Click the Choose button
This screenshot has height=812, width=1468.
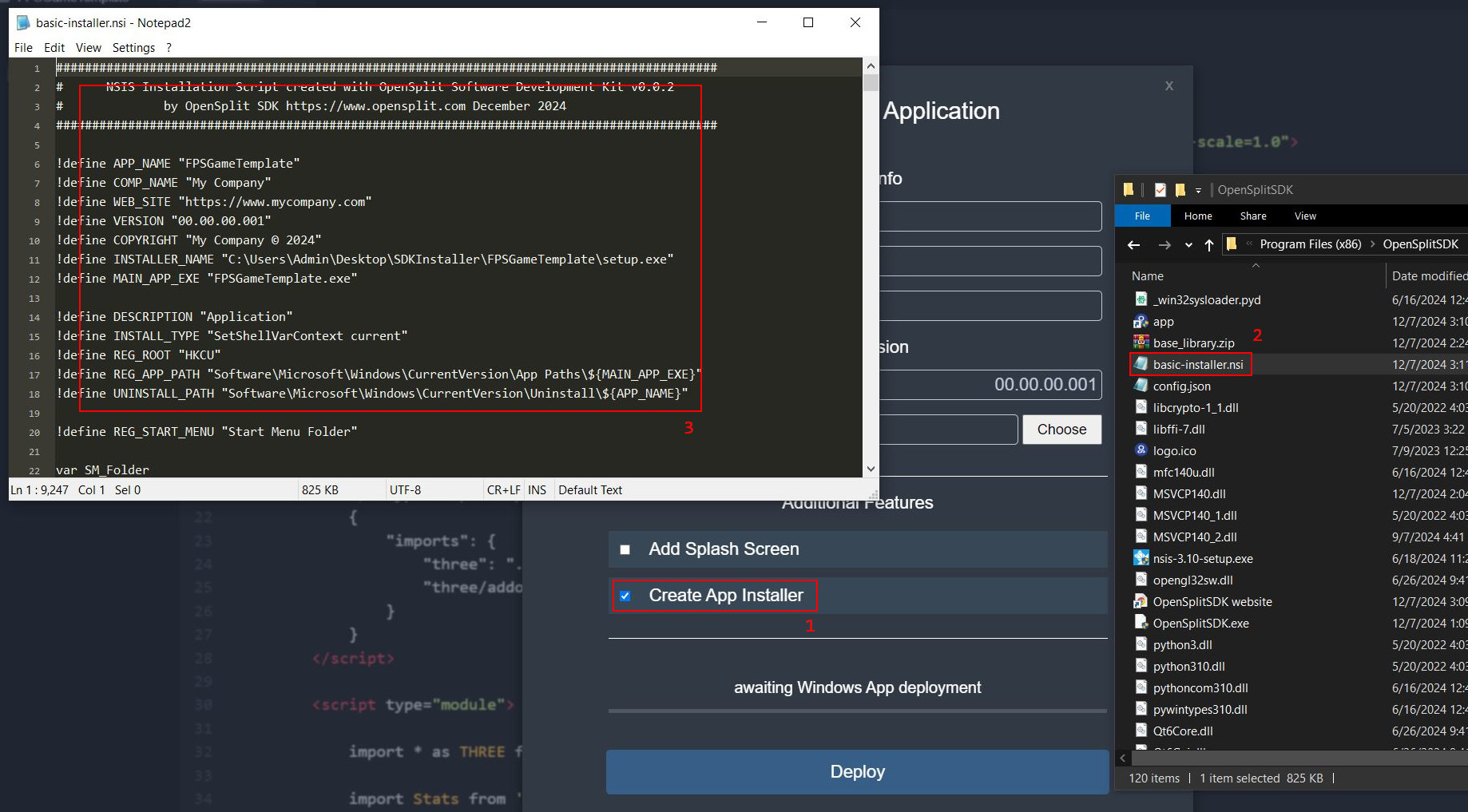coord(1061,430)
